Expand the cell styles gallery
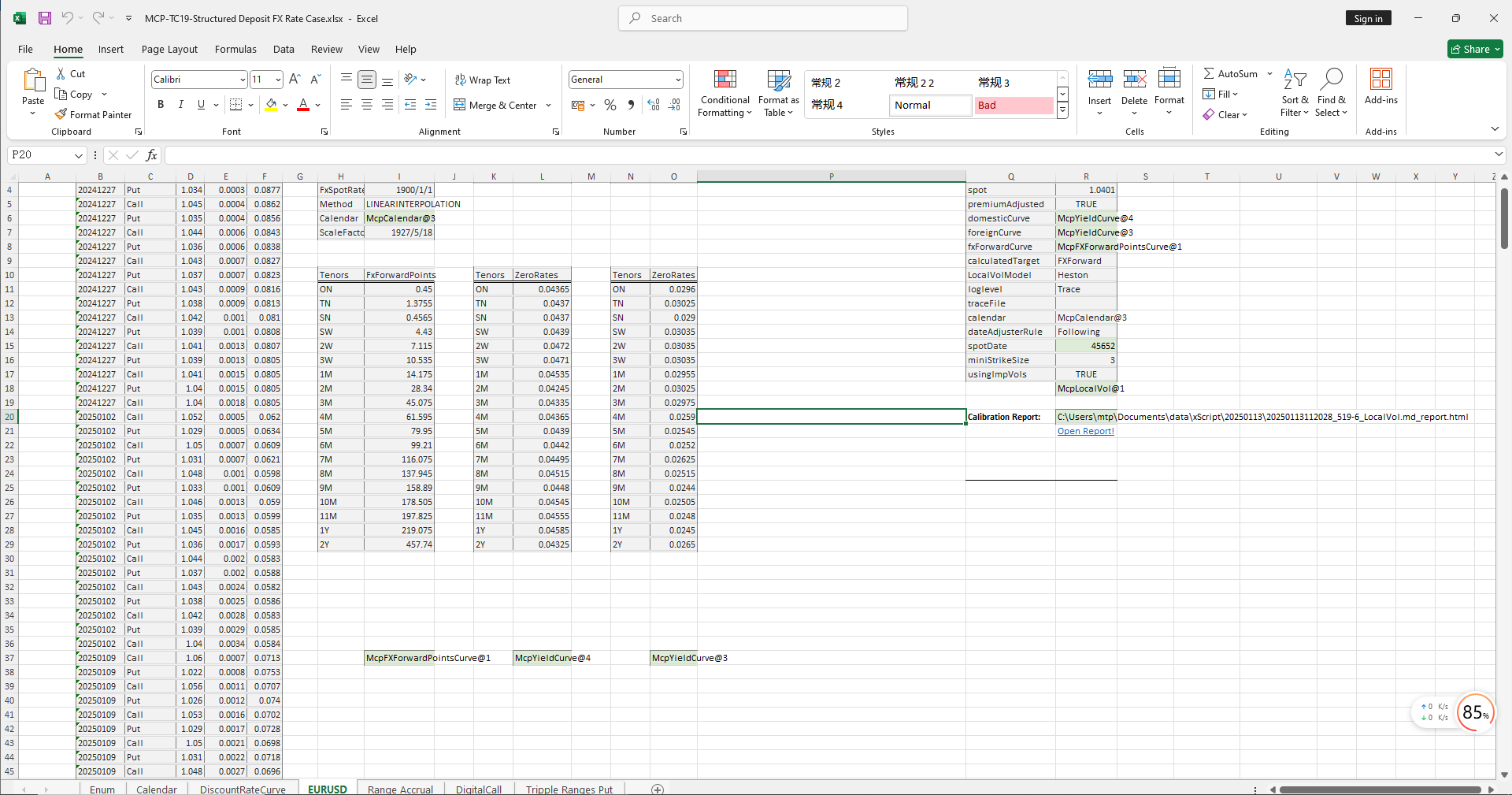Image resolution: width=1512 pixels, height=795 pixels. click(x=1062, y=110)
